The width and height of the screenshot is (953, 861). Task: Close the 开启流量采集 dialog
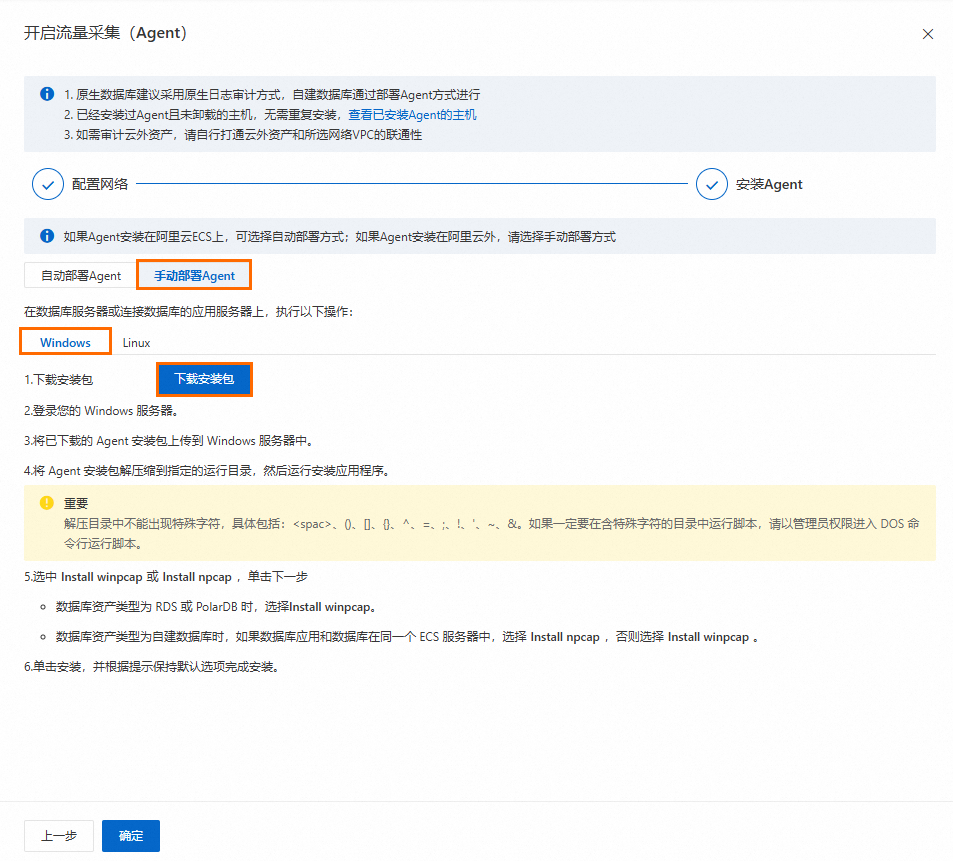click(927, 34)
